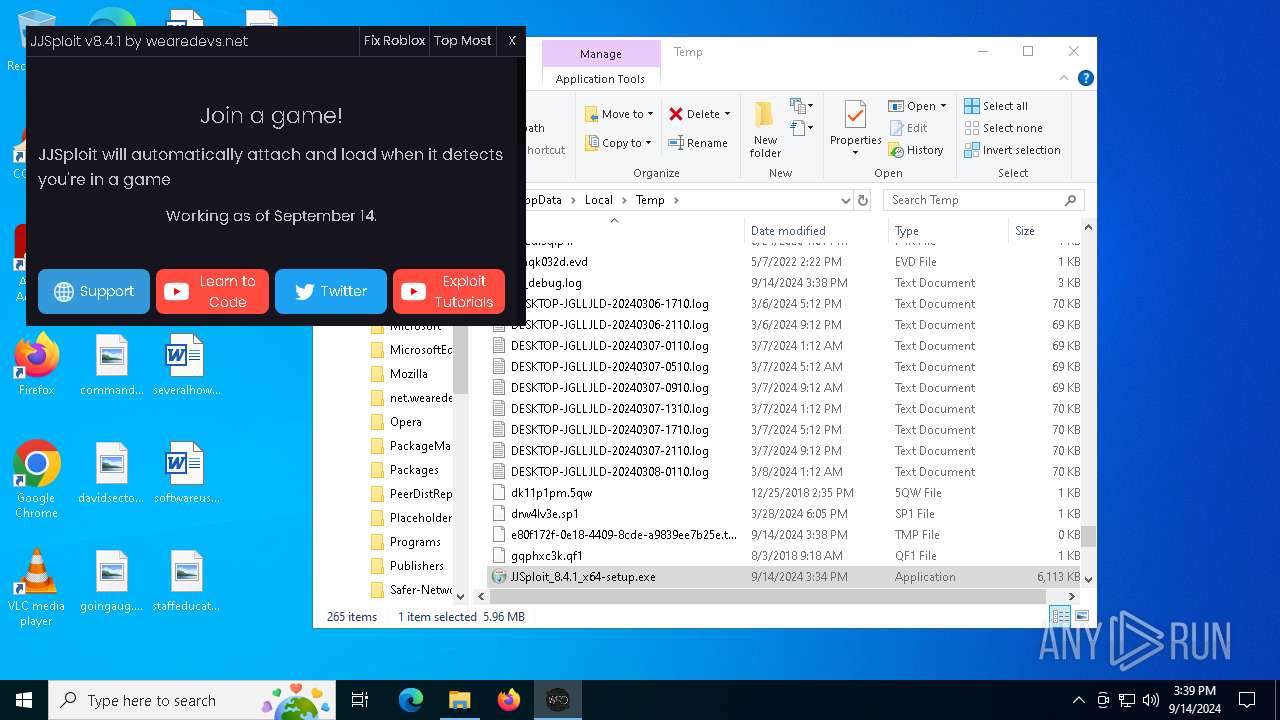Expand the address bar history dropdown

[846, 200]
